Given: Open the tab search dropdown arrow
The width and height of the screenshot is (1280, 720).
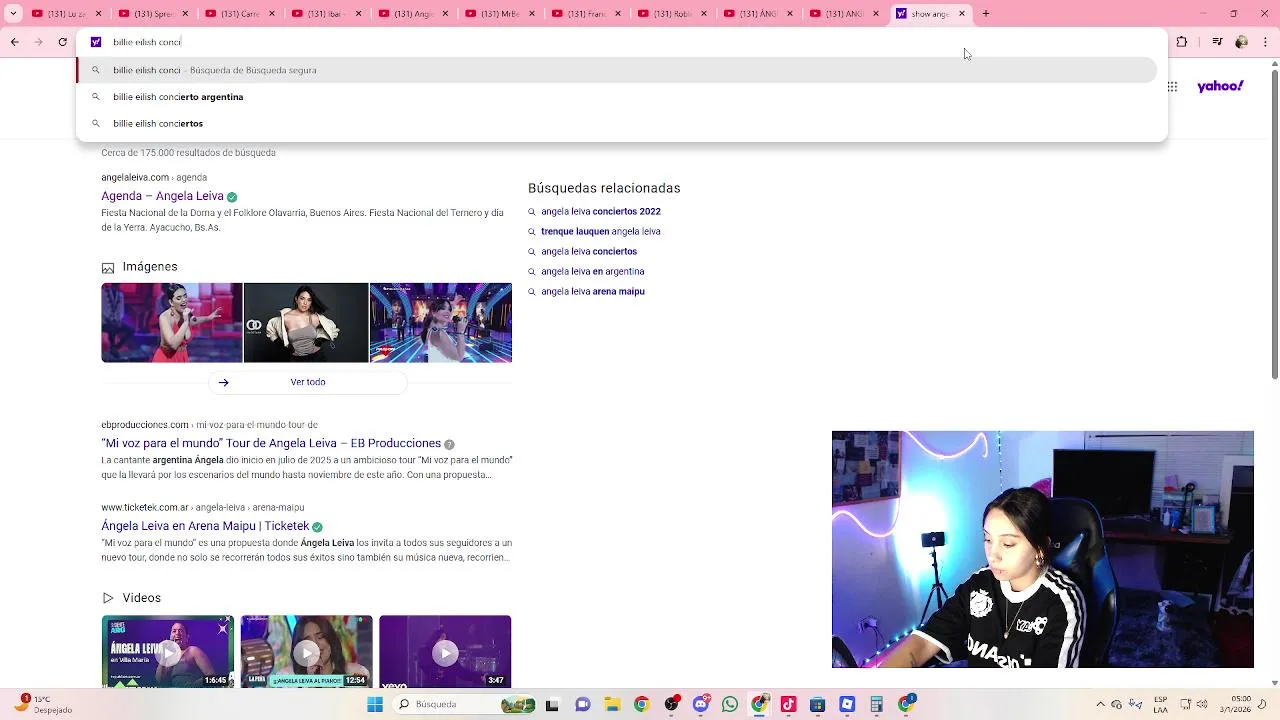Looking at the screenshot, I should [x=13, y=14].
